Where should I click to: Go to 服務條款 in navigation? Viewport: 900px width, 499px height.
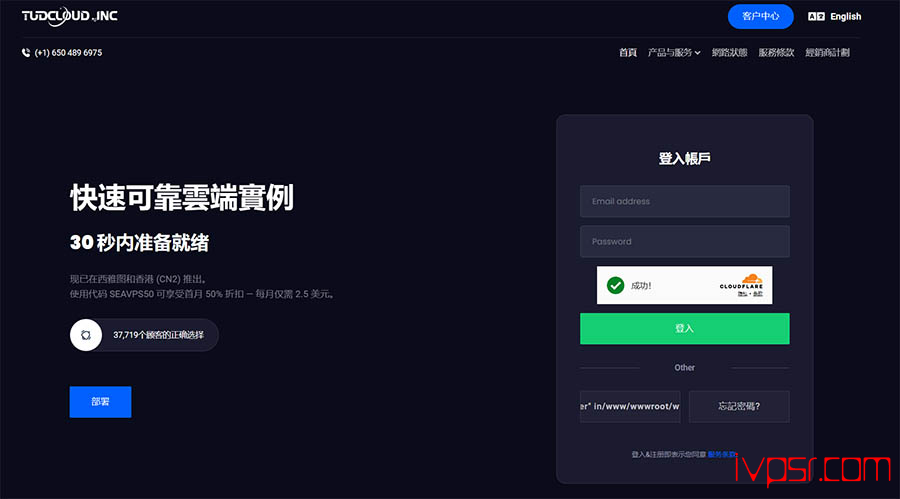pyautogui.click(x=776, y=53)
